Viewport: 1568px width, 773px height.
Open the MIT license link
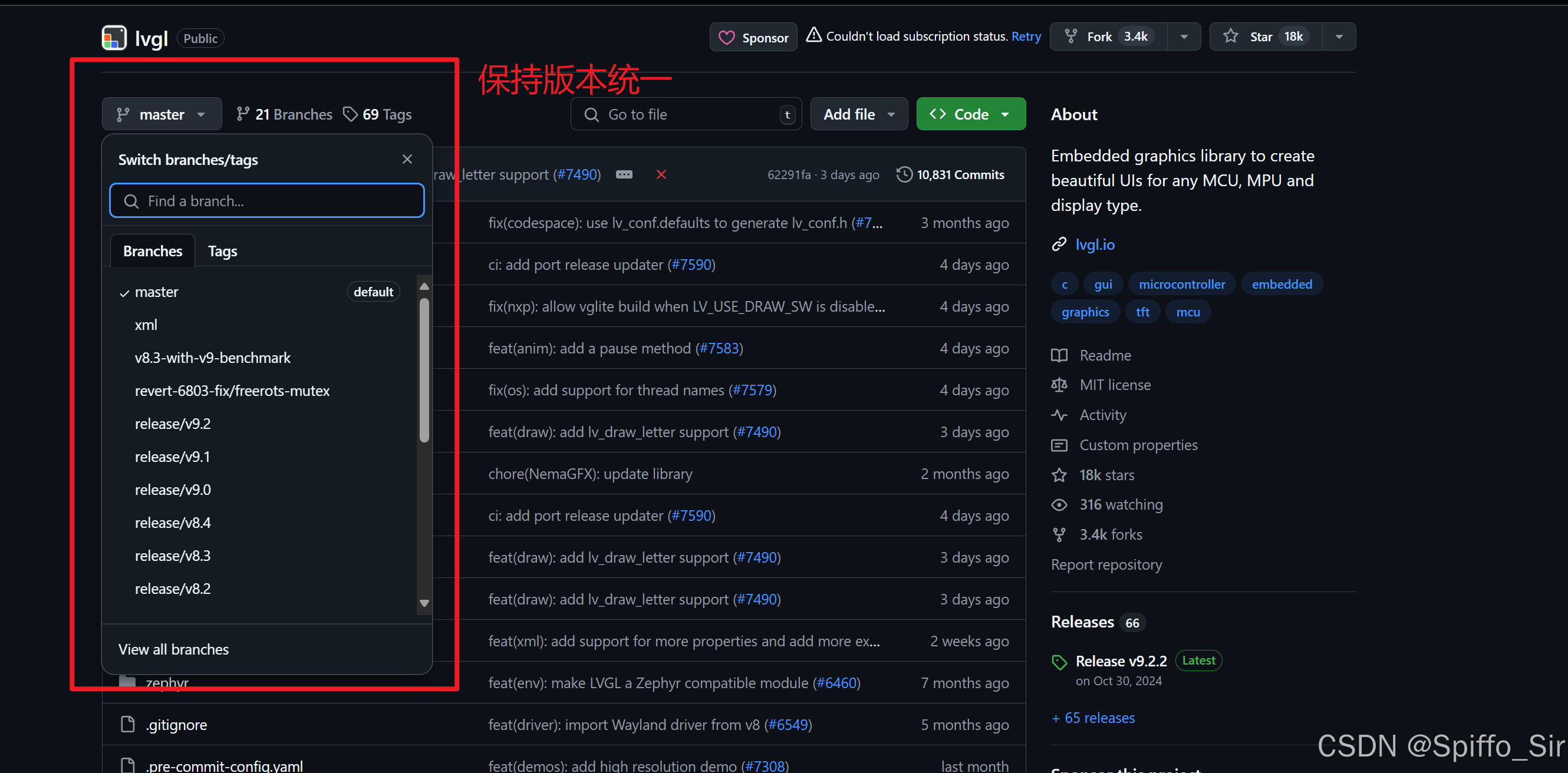[x=1102, y=385]
